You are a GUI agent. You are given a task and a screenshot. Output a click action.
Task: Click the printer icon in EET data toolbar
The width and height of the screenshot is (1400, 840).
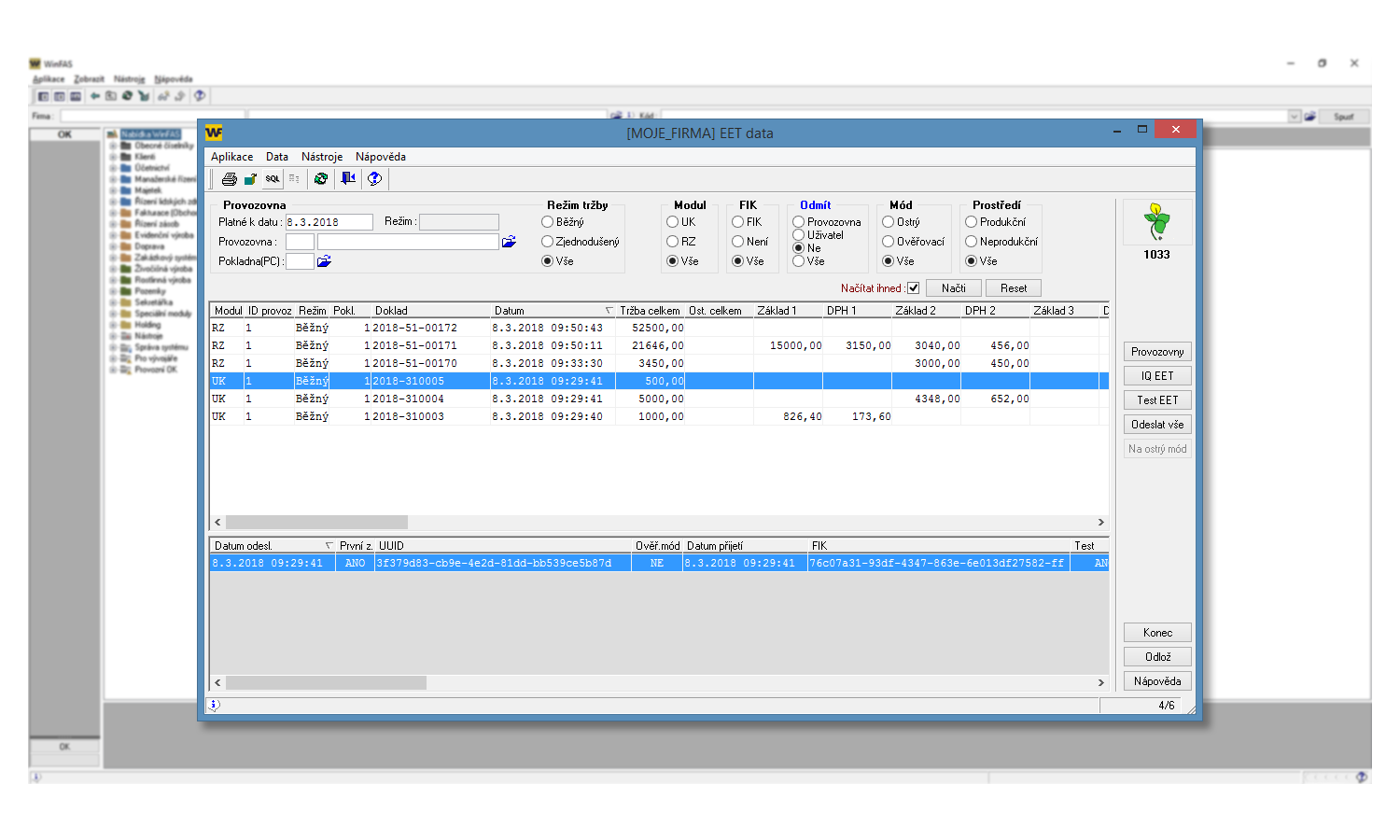[x=229, y=178]
